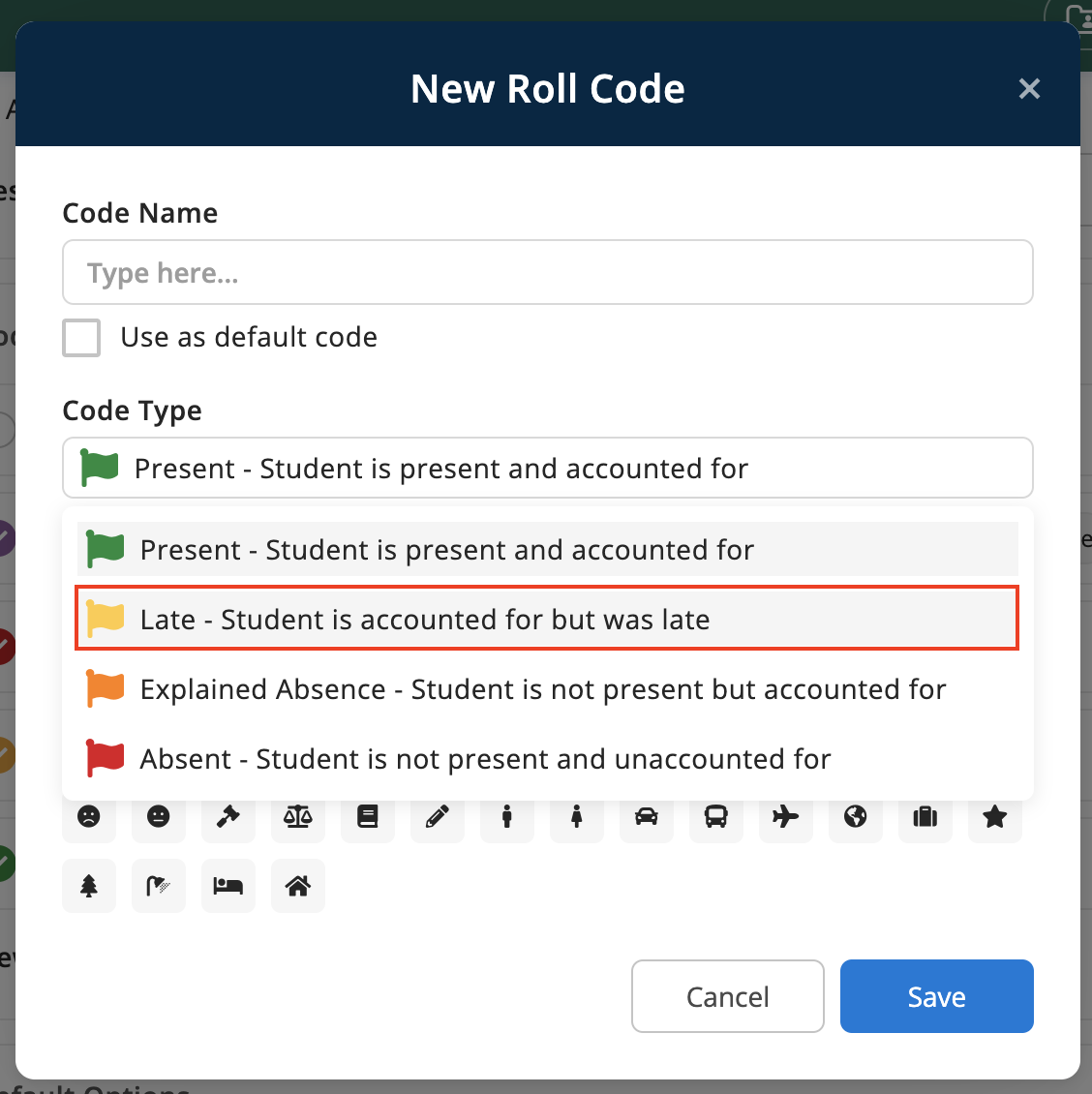Screen dimensions: 1092x1094
Task: Pick the book icon
Action: (368, 817)
